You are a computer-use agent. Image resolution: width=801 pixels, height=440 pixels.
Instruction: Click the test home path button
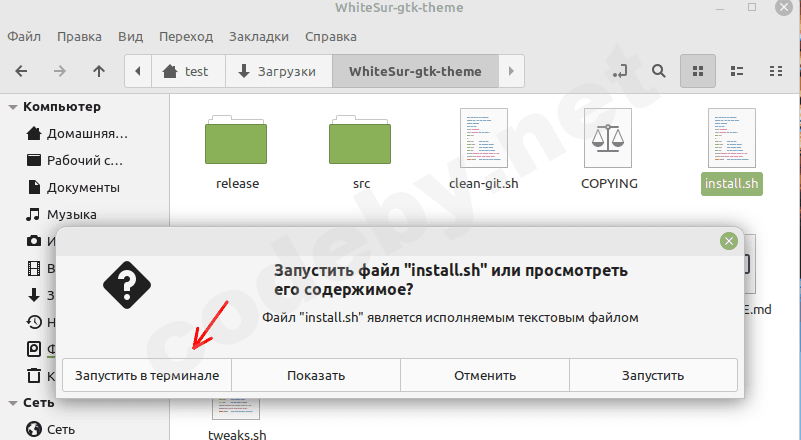click(x=186, y=71)
